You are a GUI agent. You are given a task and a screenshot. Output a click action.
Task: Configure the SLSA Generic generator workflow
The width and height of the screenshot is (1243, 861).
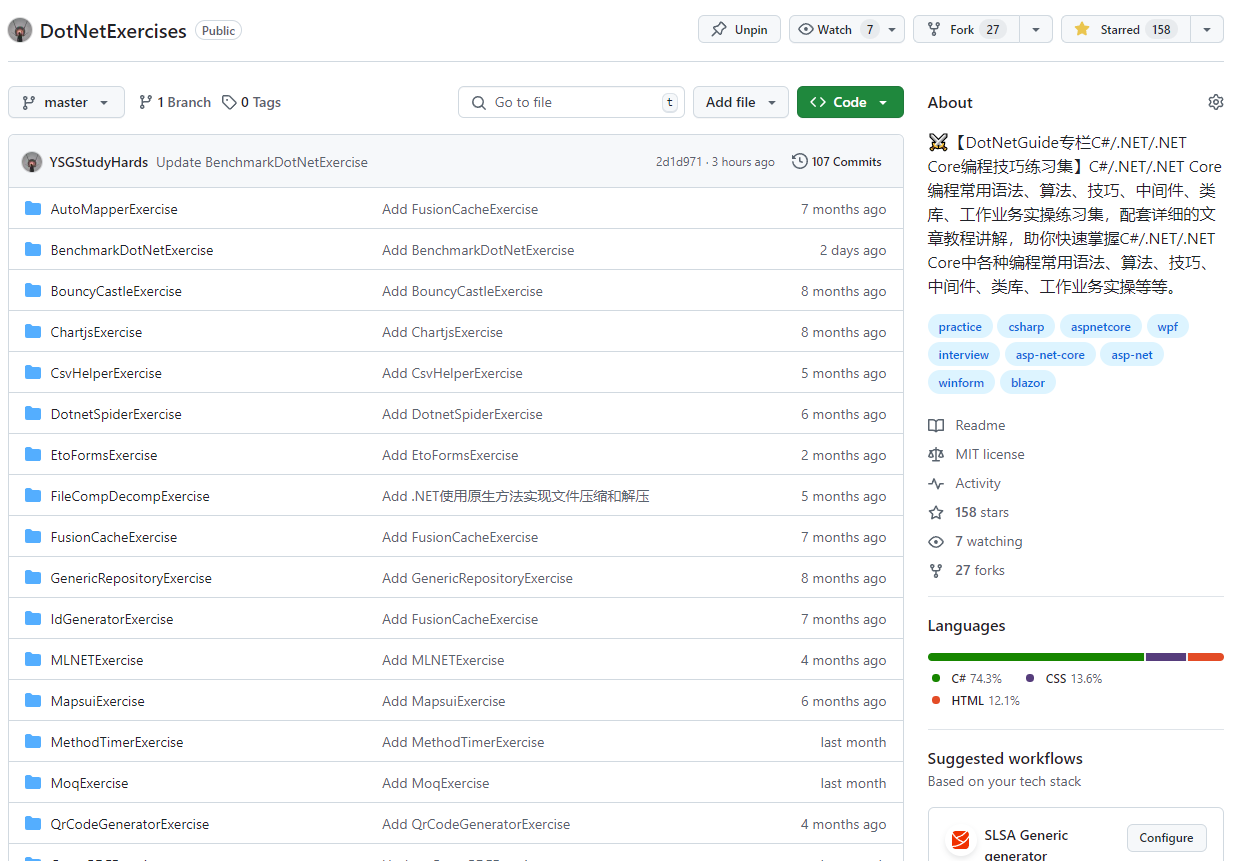coord(1166,838)
